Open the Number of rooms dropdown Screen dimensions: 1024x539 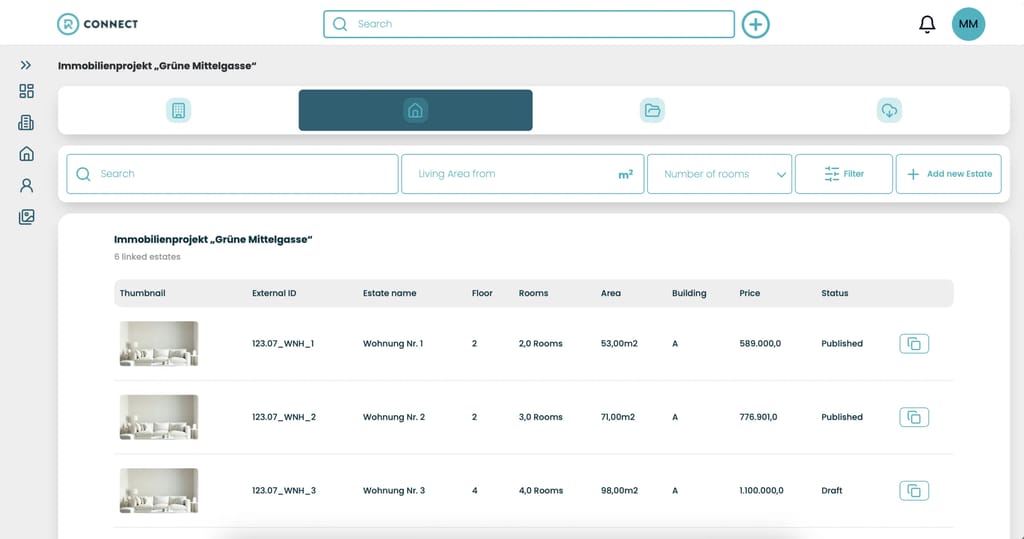(x=720, y=174)
